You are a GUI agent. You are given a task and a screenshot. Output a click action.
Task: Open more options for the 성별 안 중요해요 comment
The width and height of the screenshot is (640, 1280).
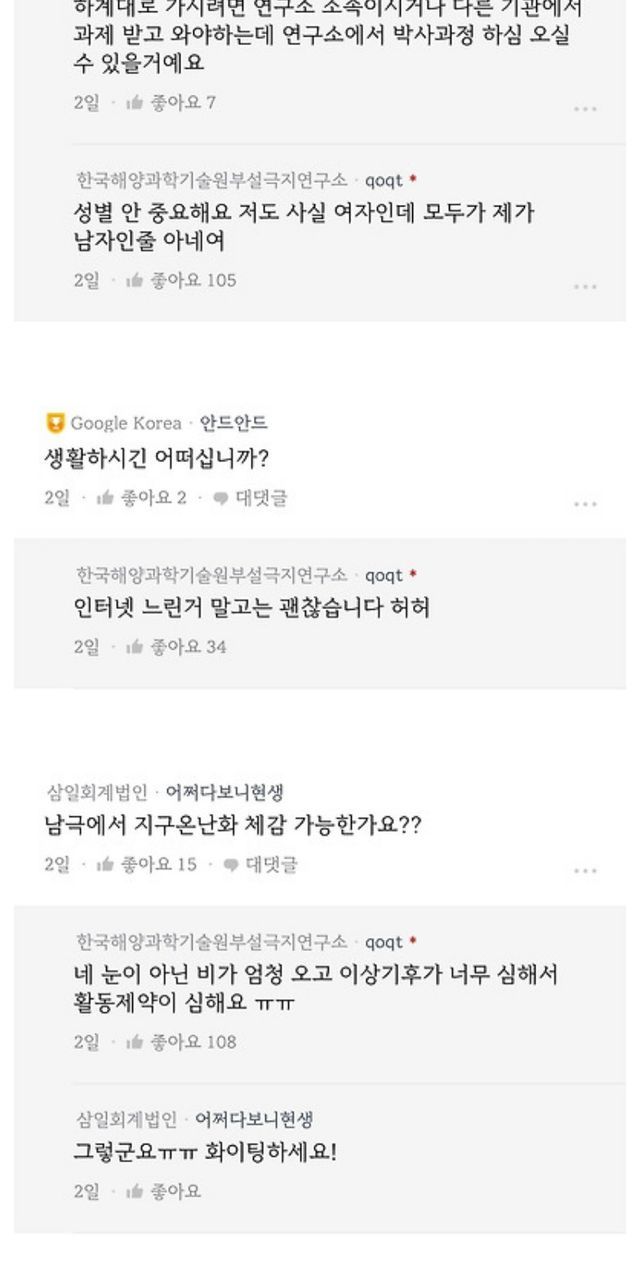pos(585,287)
